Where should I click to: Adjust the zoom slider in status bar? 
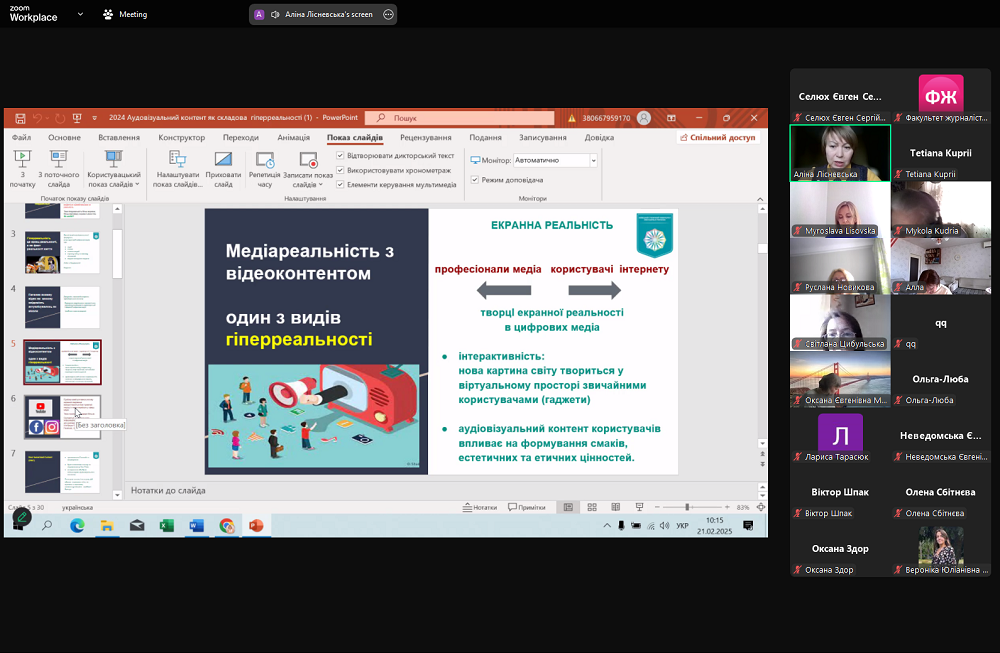[687, 507]
